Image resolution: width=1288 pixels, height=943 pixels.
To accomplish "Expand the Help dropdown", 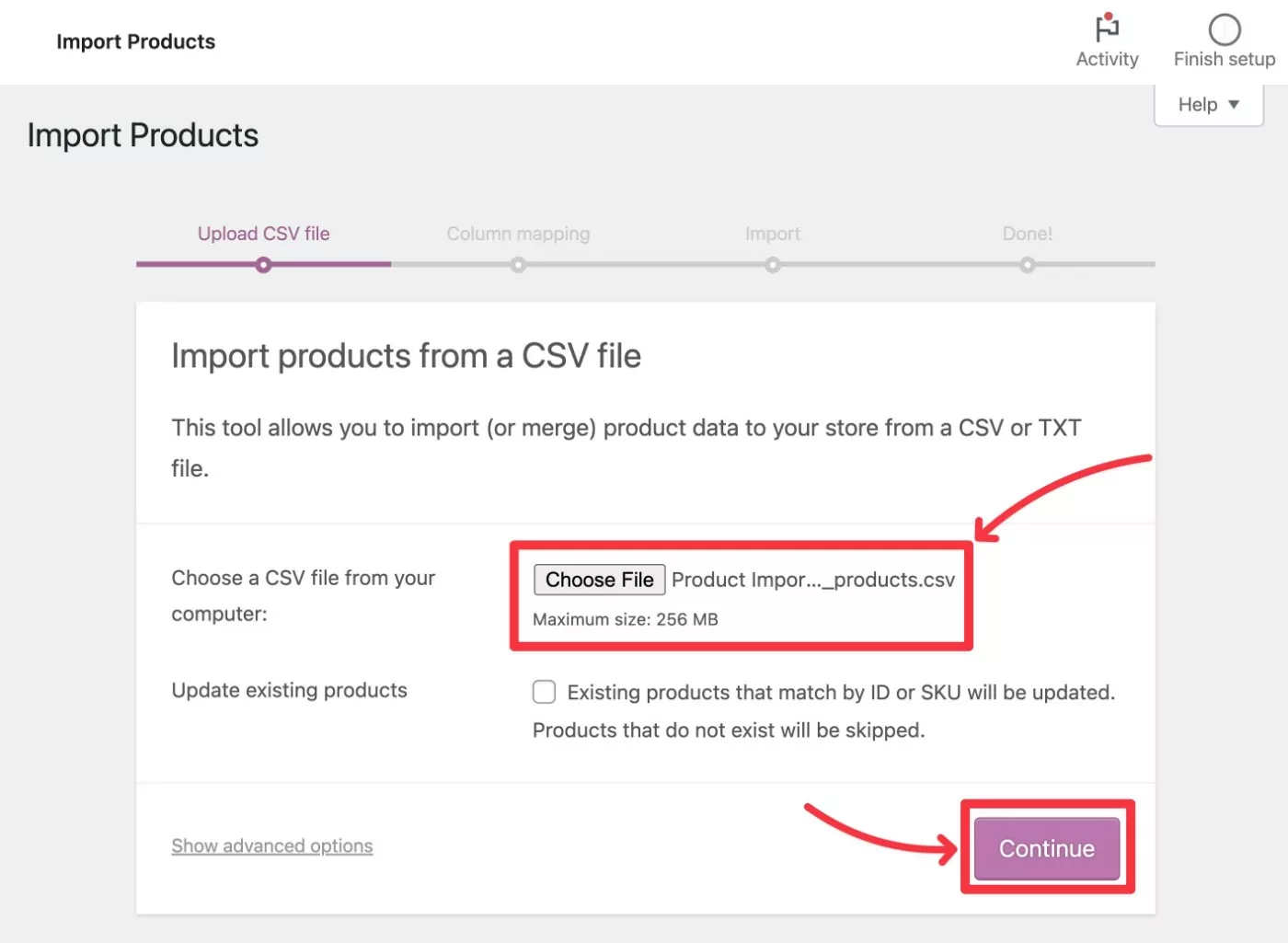I will pos(1208,105).
